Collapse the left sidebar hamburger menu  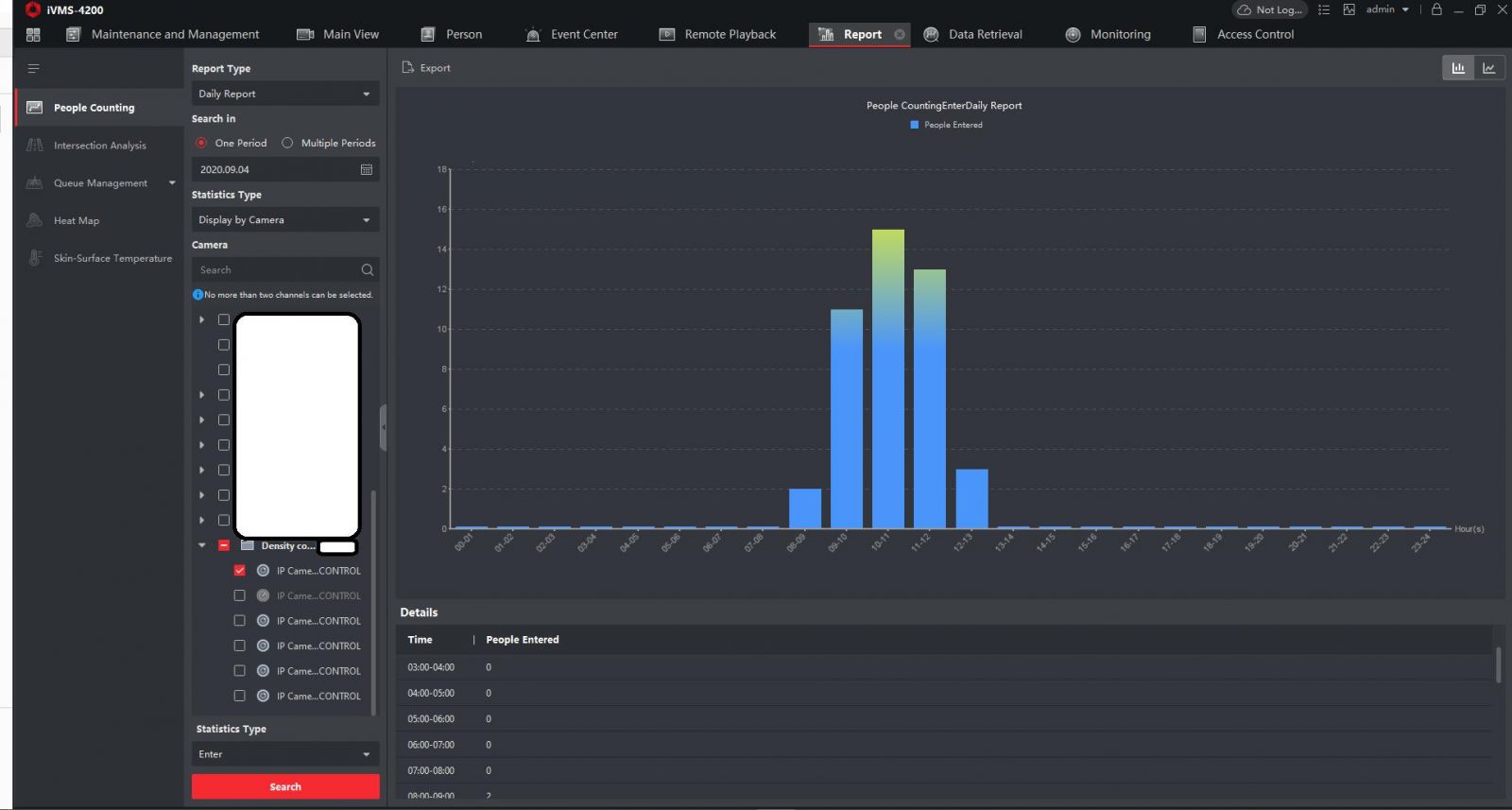[33, 68]
